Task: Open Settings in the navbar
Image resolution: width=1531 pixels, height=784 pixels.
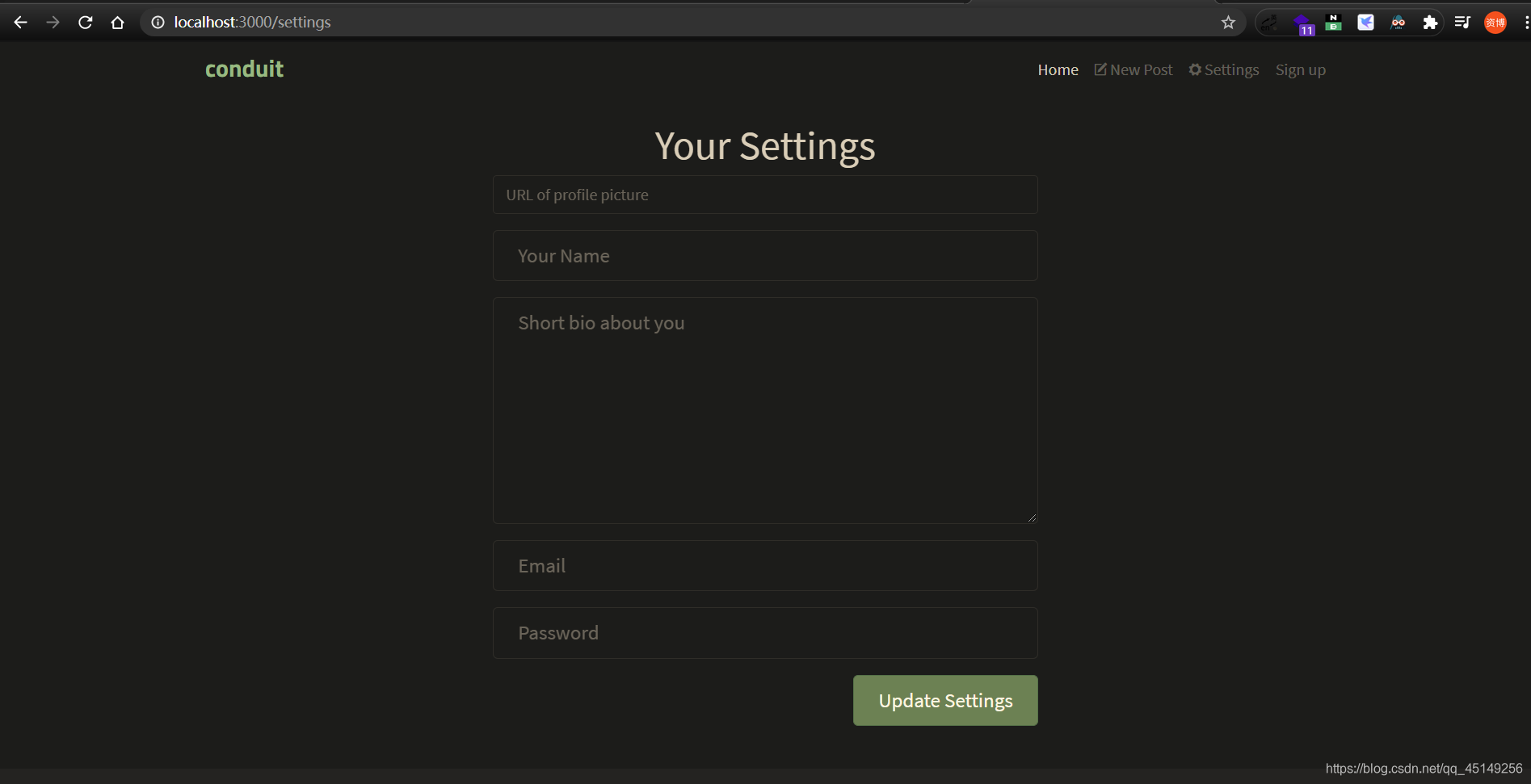Action: [x=1224, y=70]
